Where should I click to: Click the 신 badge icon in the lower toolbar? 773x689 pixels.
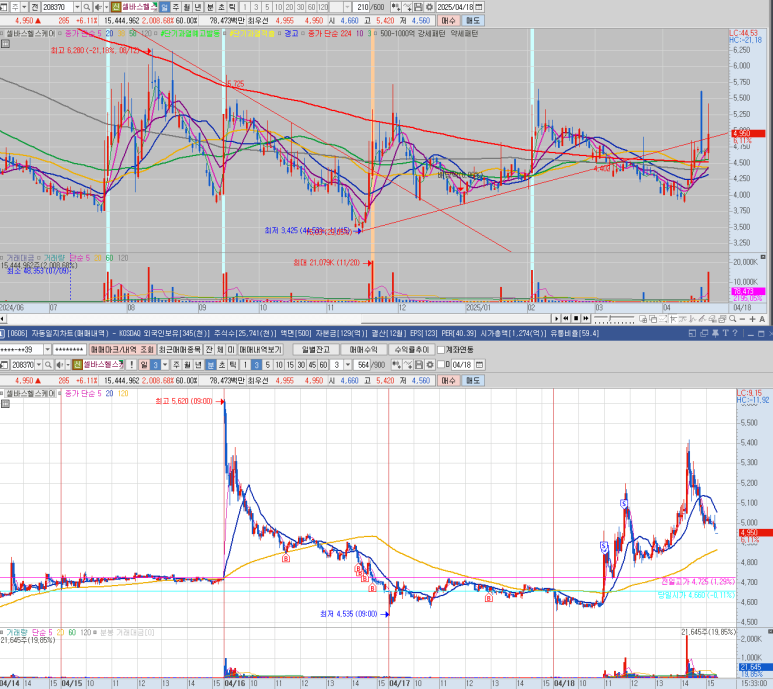pyautogui.click(x=77, y=365)
